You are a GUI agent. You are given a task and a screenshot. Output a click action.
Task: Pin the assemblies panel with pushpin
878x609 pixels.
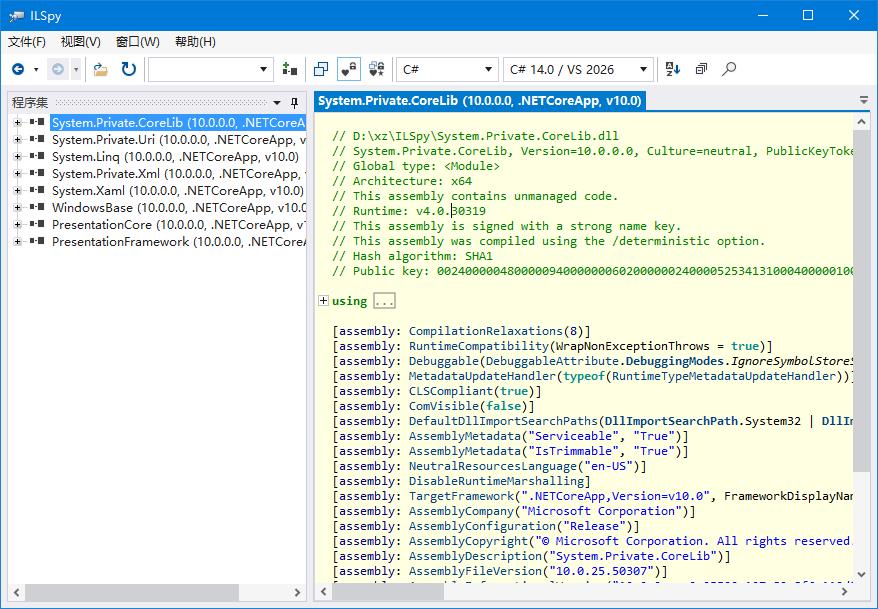(x=294, y=103)
